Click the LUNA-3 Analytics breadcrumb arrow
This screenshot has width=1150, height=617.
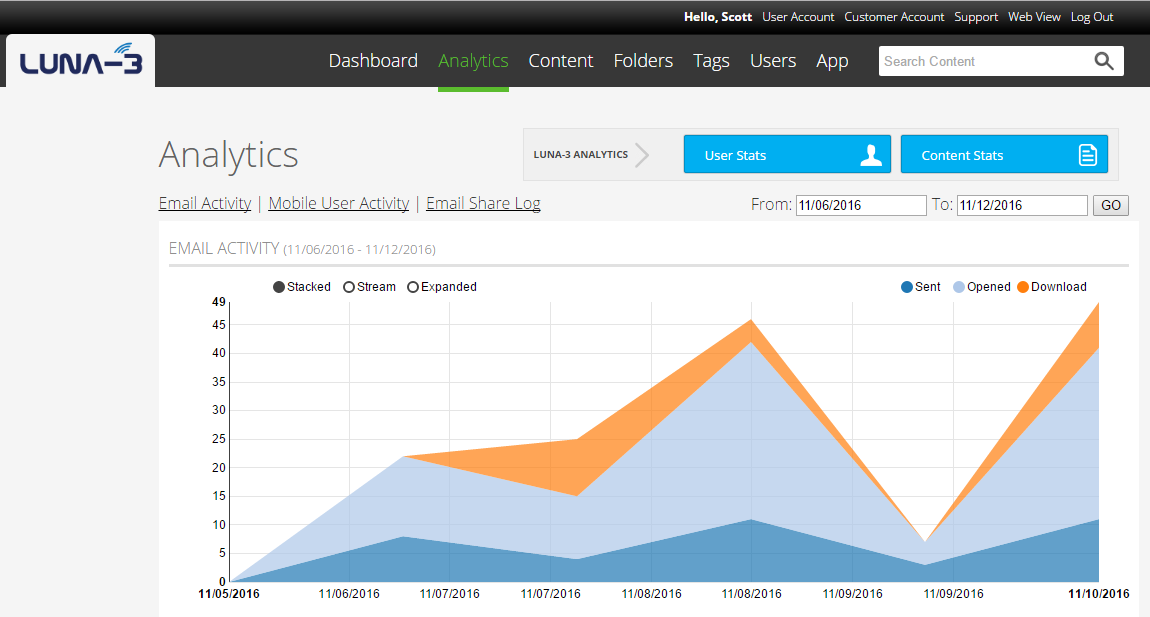pyautogui.click(x=642, y=155)
